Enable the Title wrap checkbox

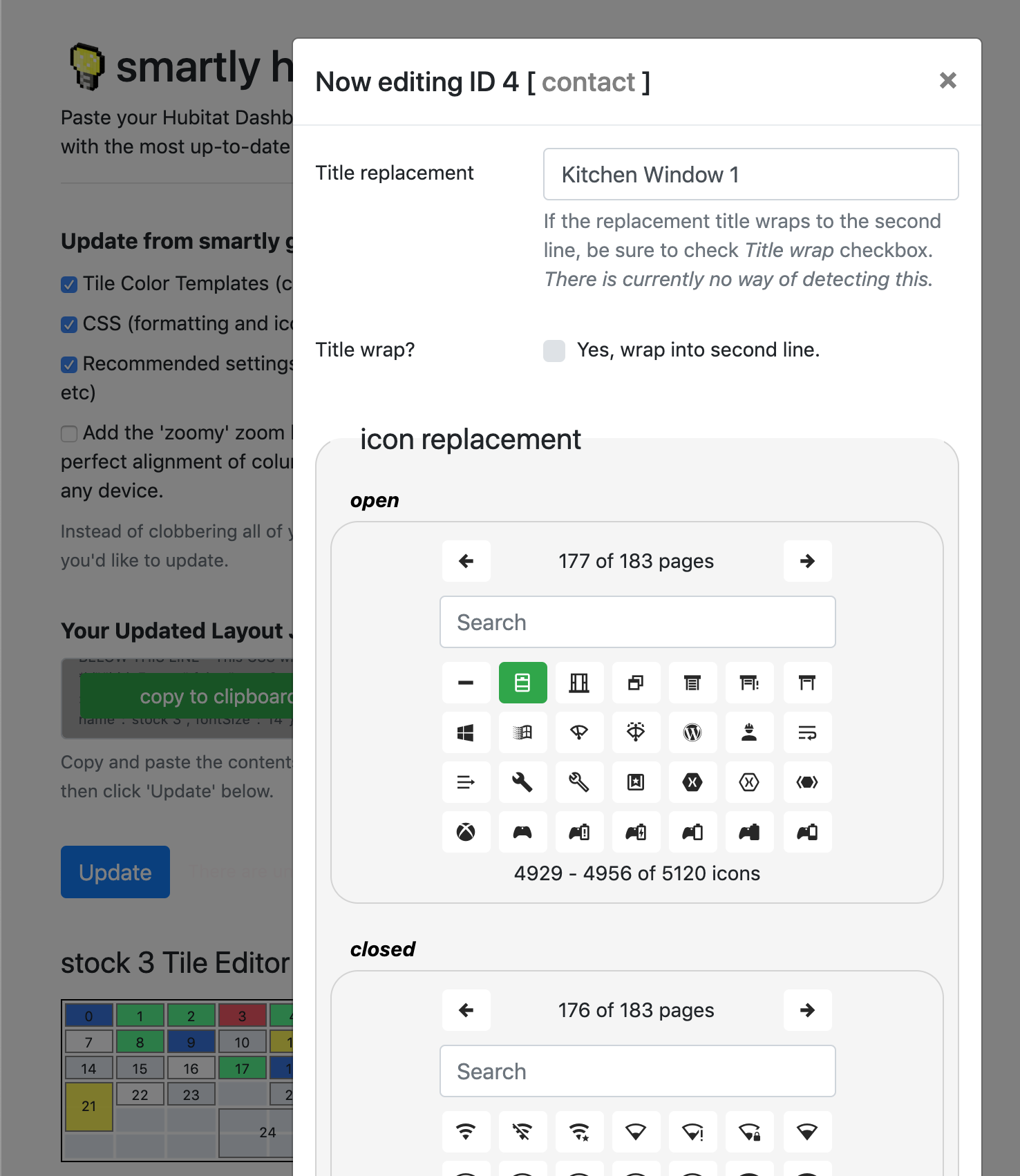(554, 351)
